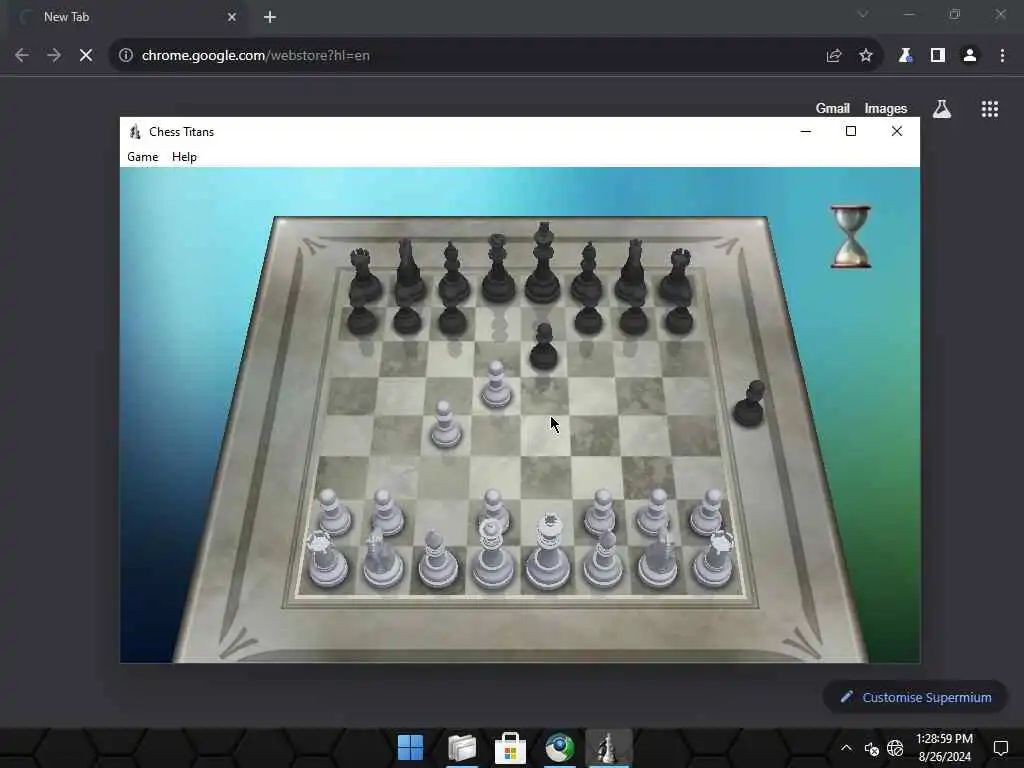Open Microsoft Store from taskbar

510,748
